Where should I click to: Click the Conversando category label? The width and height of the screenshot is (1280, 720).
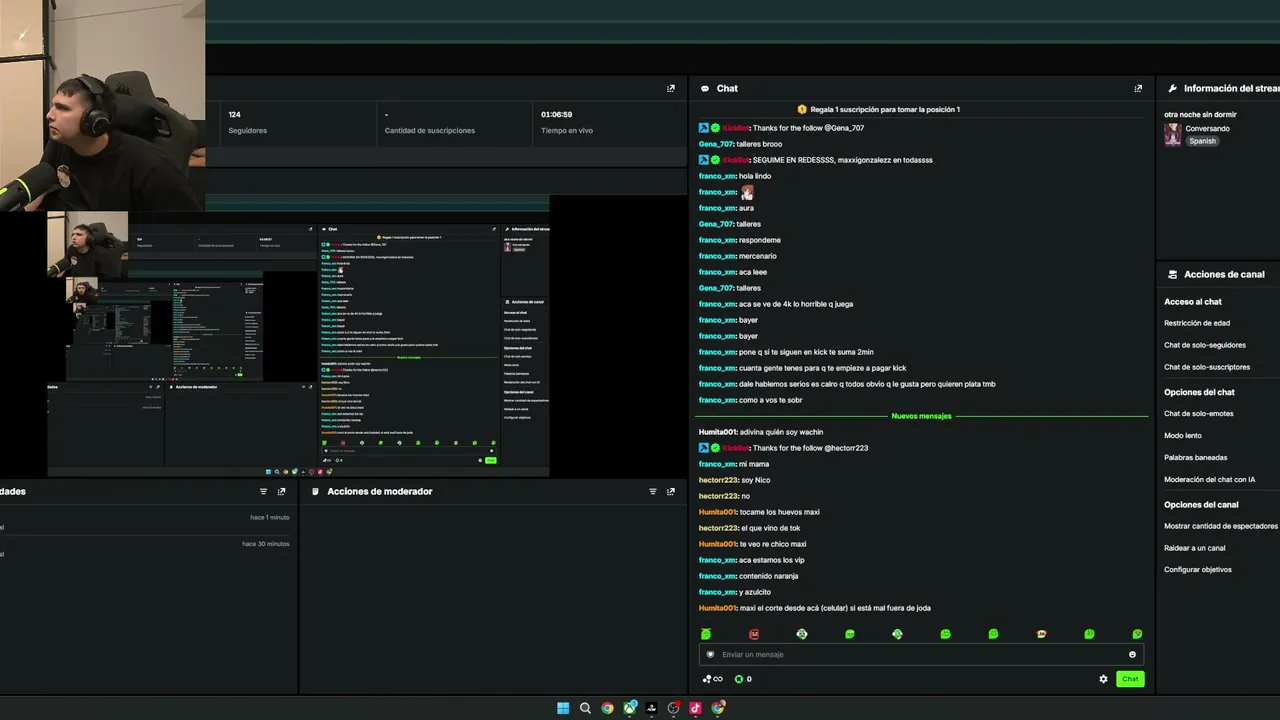click(x=1208, y=128)
